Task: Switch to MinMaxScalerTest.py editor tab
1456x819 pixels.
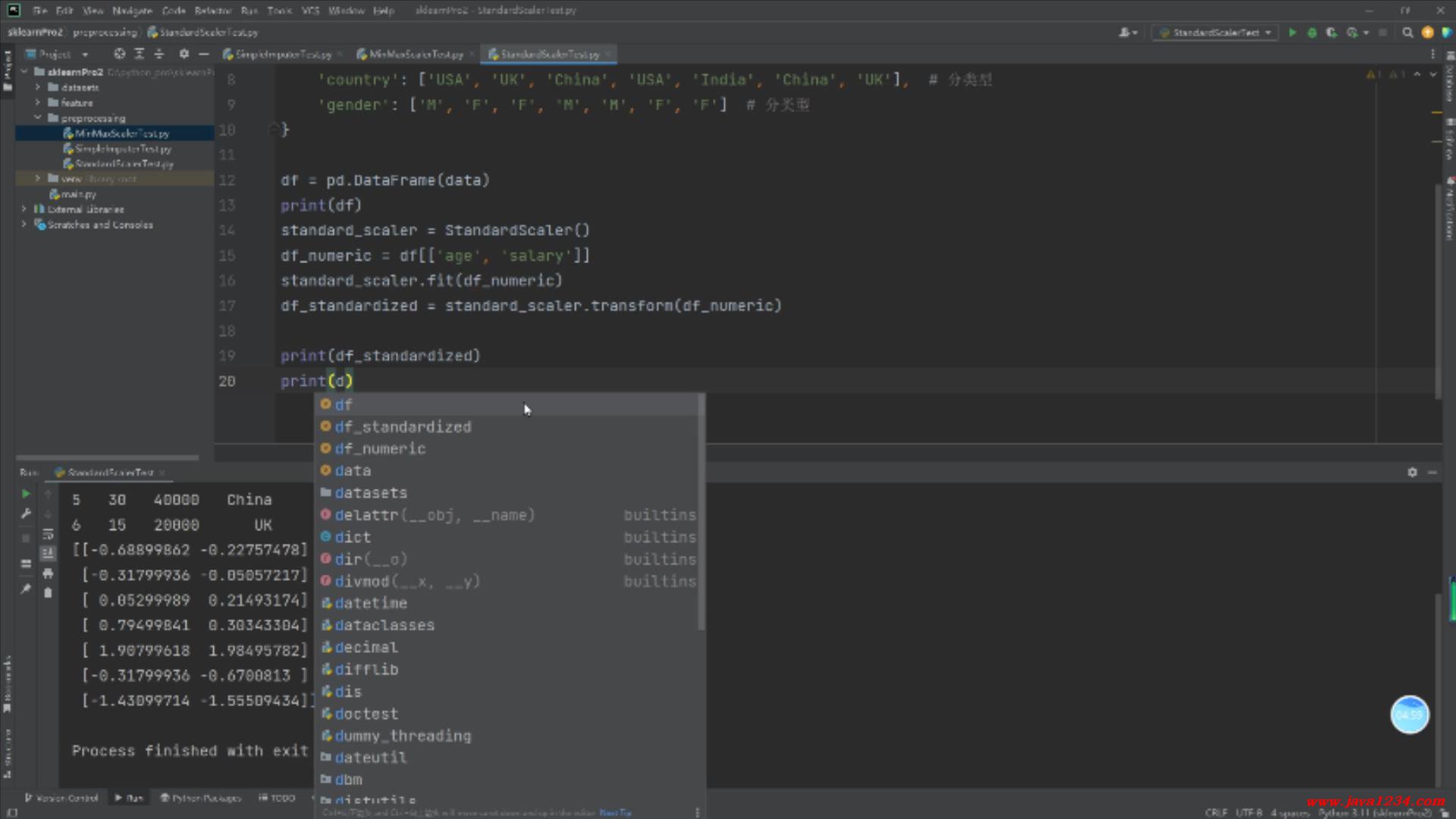Action: coord(416,55)
